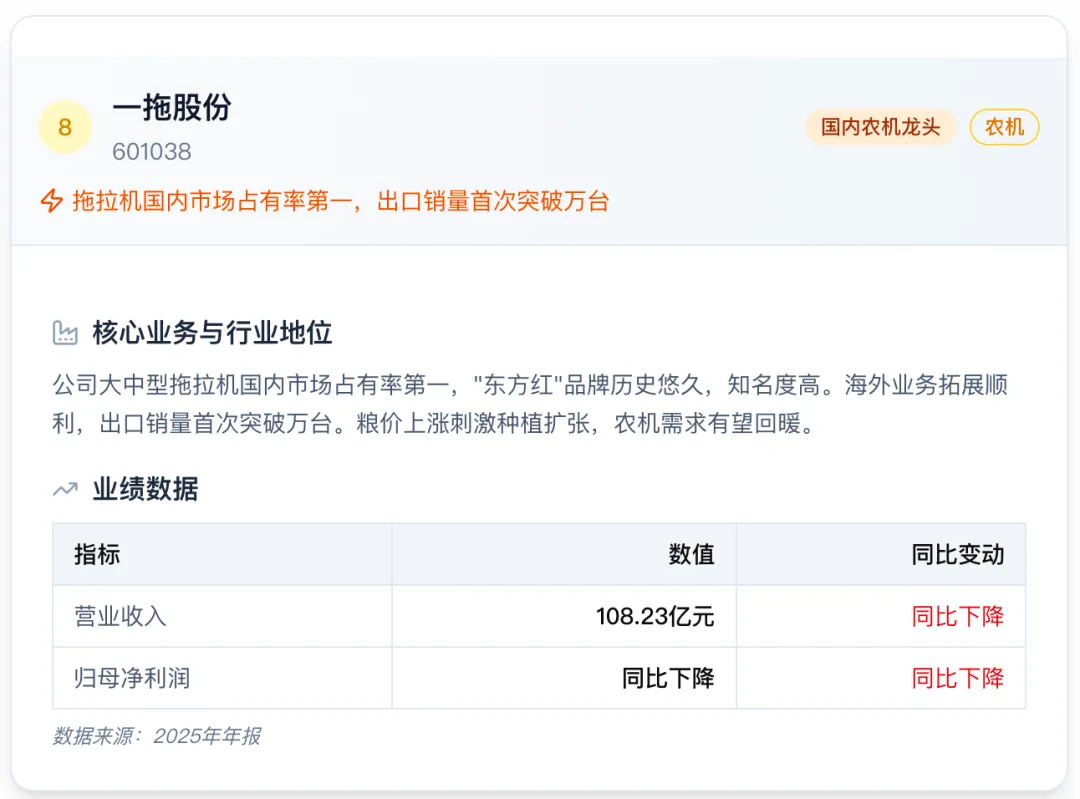Image resolution: width=1080 pixels, height=799 pixels.
Task: Click the trending arrow icon beside 业绩数据
Action: (65, 490)
